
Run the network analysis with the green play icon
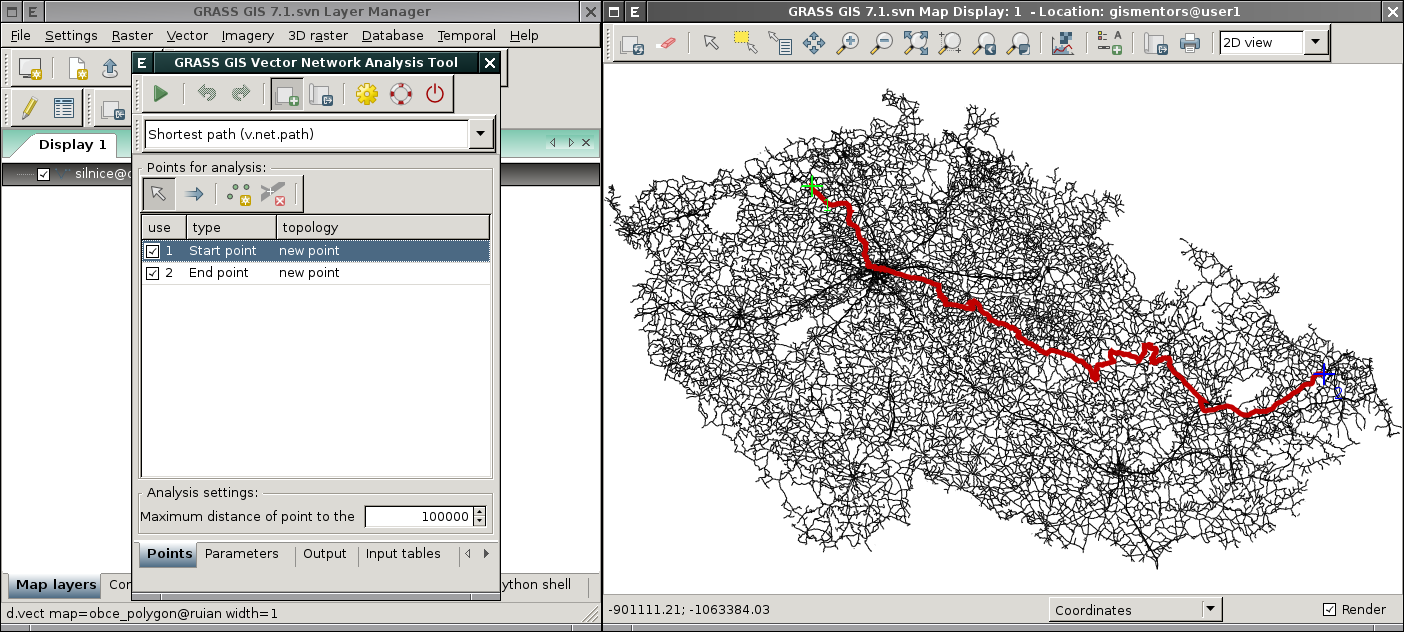click(x=160, y=94)
